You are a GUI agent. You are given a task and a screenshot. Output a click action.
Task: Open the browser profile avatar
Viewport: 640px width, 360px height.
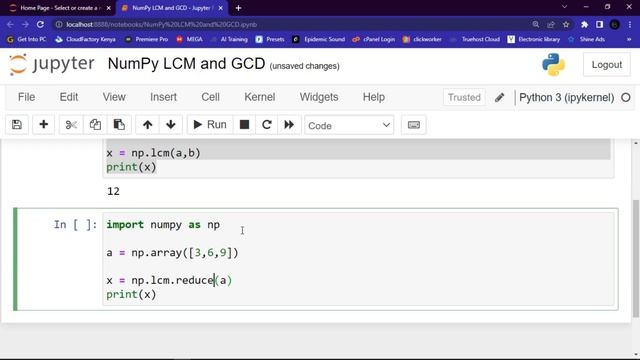[x=614, y=24]
